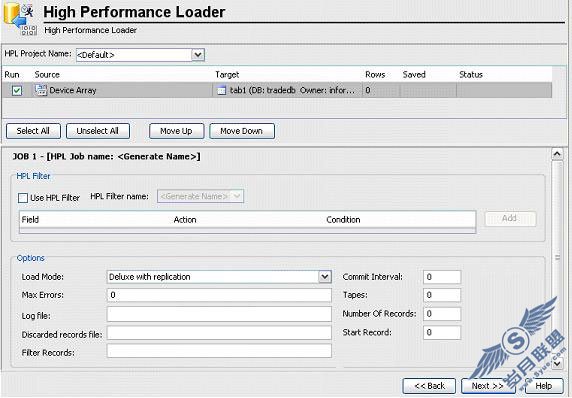Click the Max Errors input field
Screen dimensions: 572x398
coord(219,295)
